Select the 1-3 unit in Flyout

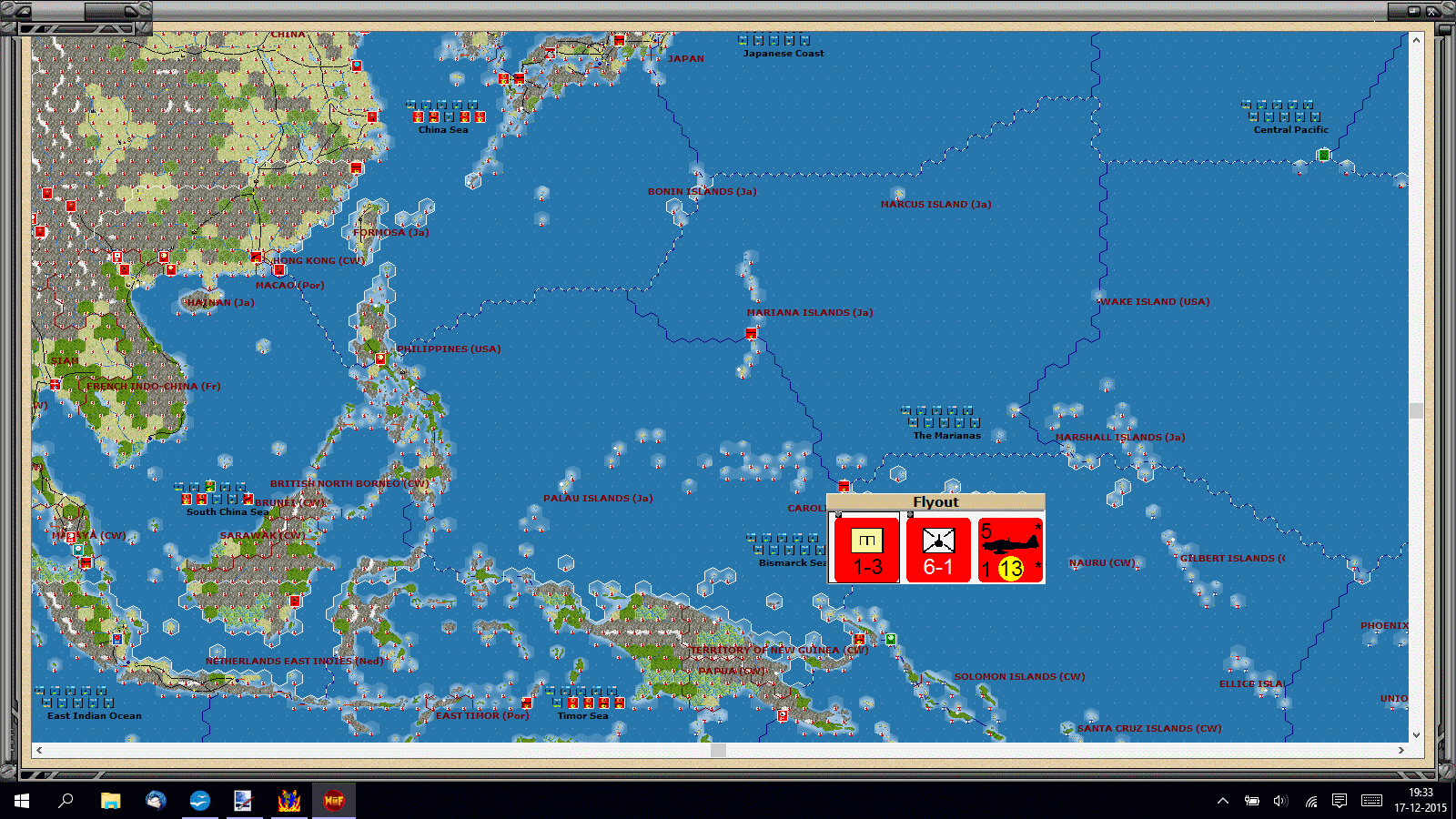(x=866, y=550)
